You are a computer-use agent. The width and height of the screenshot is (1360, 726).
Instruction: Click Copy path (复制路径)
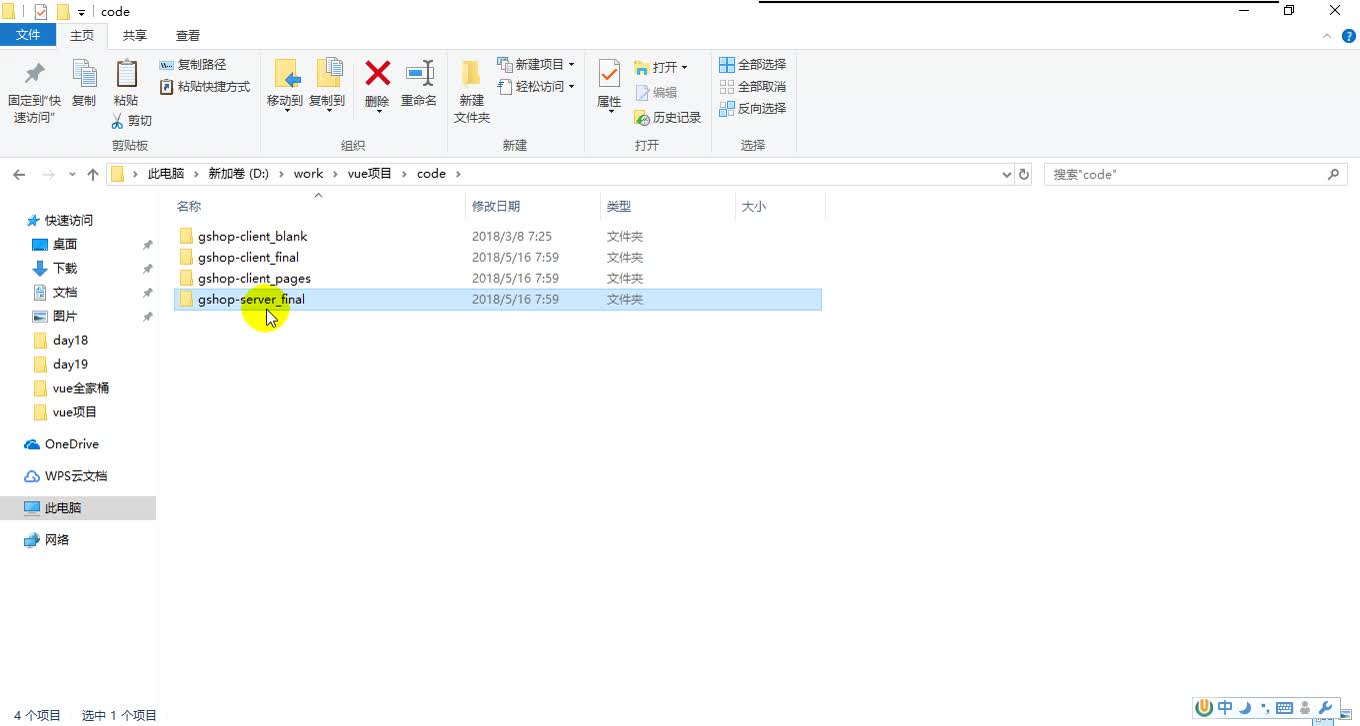(193, 64)
